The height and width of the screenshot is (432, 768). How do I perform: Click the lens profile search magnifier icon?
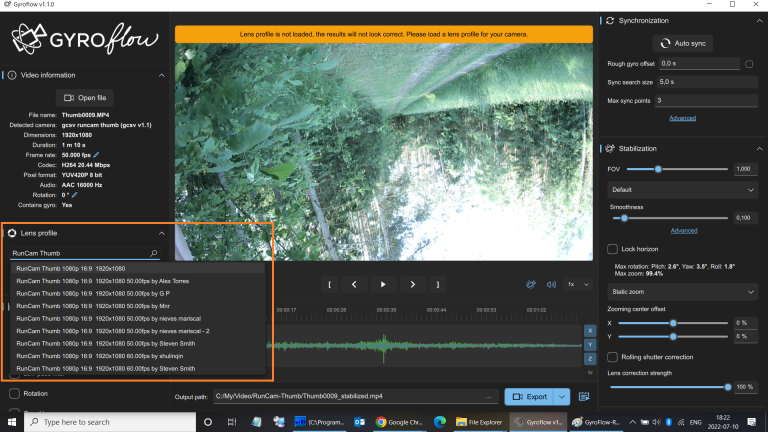tap(153, 253)
